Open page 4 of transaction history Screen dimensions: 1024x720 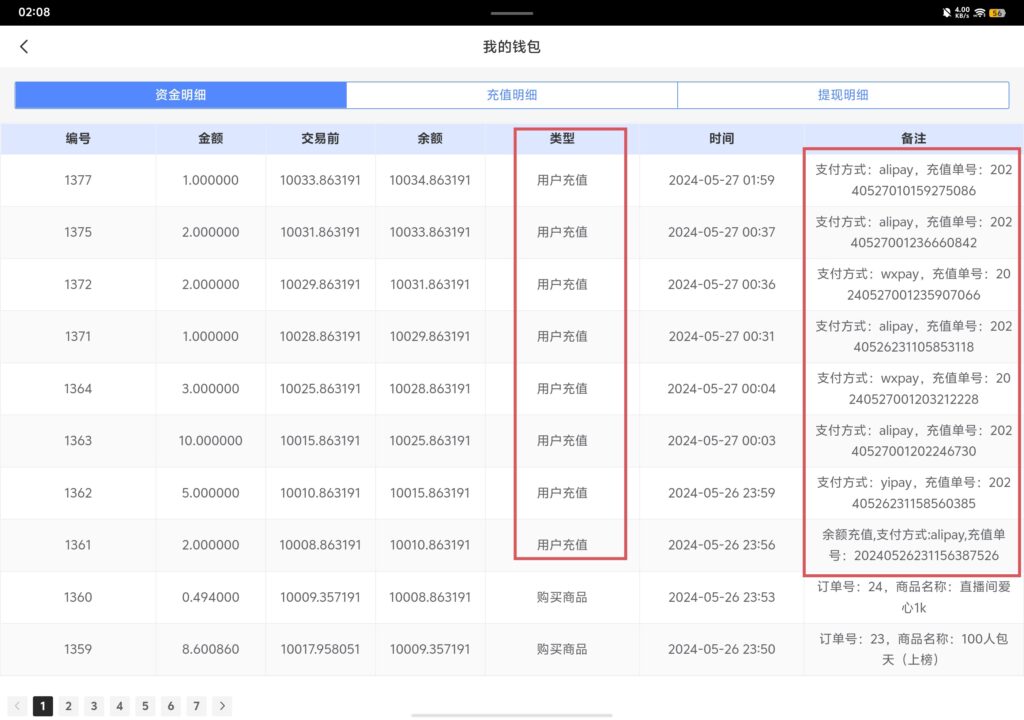coord(119,706)
